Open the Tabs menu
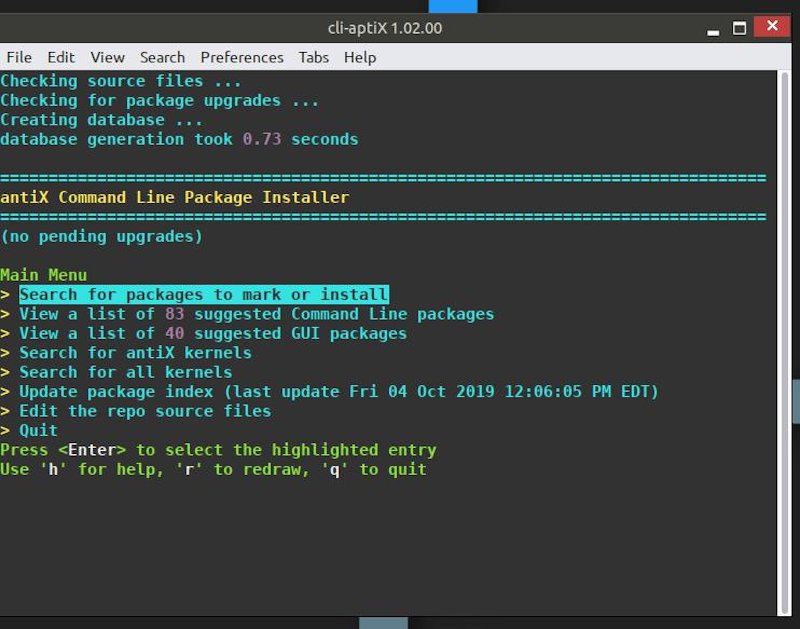 314,57
